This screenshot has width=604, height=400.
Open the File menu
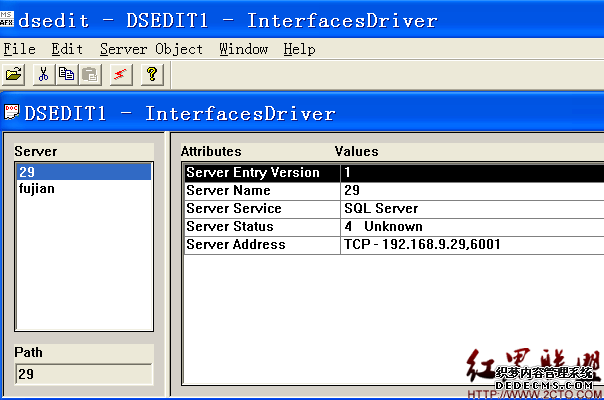19,49
